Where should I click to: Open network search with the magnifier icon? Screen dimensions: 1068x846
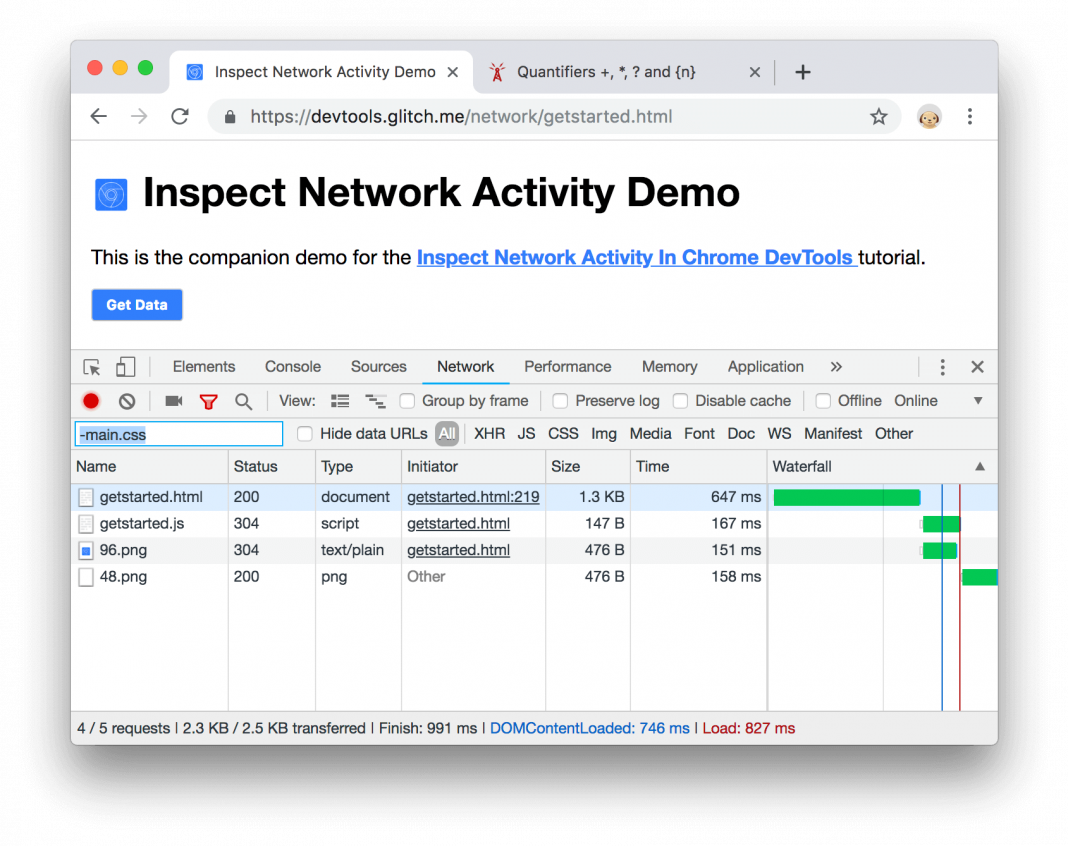(243, 400)
